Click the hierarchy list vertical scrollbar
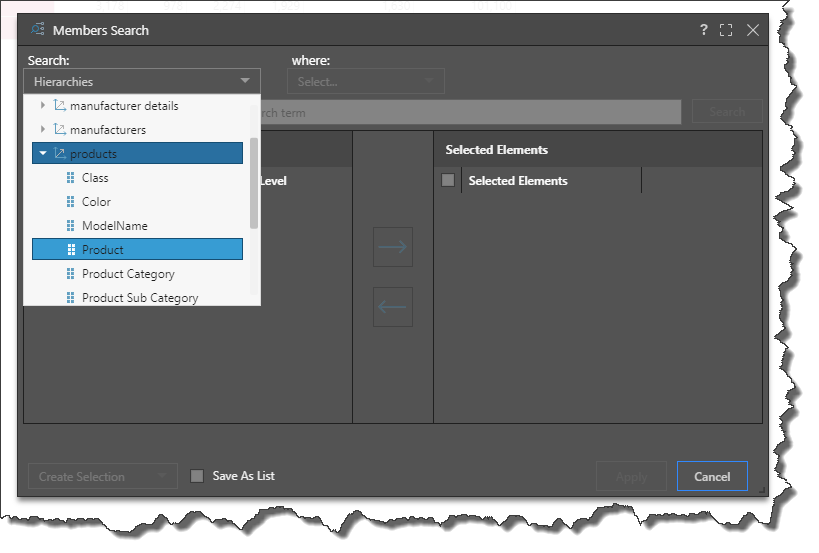Viewport: 819px width, 553px height. [254, 185]
